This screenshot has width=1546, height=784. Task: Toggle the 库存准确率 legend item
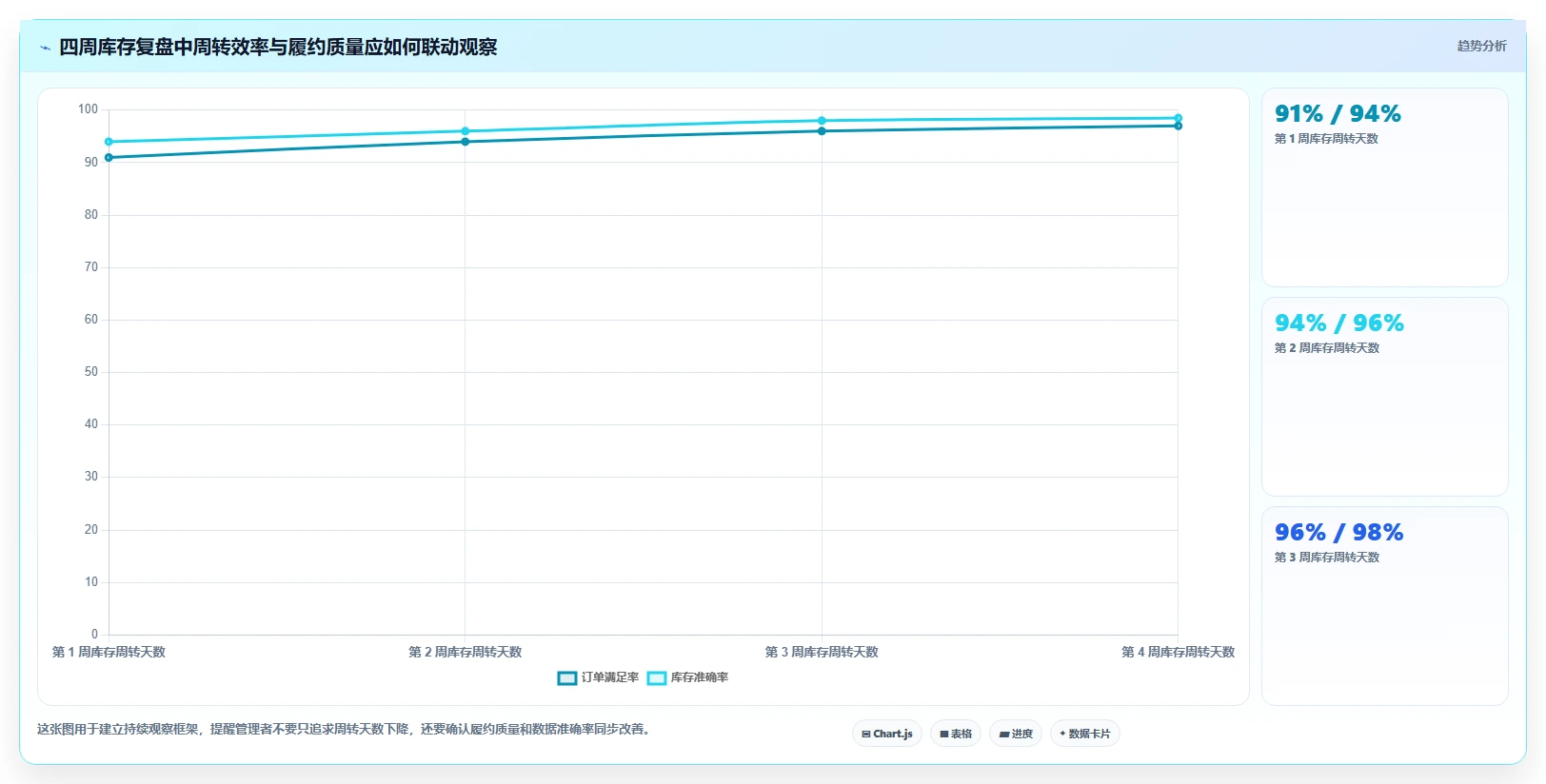click(x=687, y=677)
